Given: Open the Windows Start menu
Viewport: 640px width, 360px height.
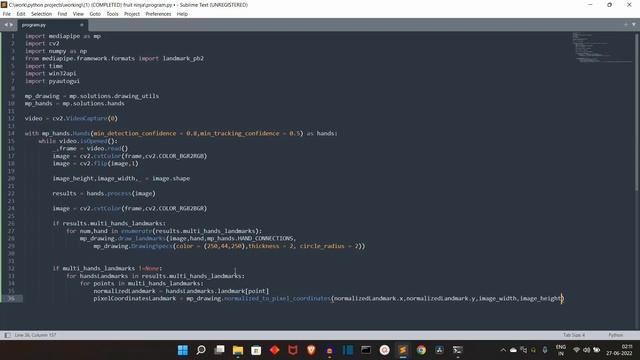Looking at the screenshot, I should coord(183,350).
